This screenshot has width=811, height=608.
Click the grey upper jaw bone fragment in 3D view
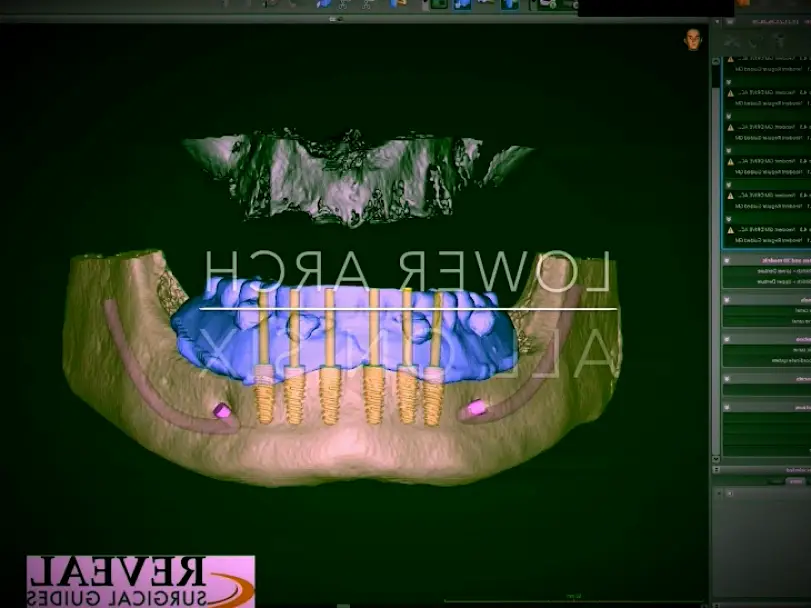(352, 176)
